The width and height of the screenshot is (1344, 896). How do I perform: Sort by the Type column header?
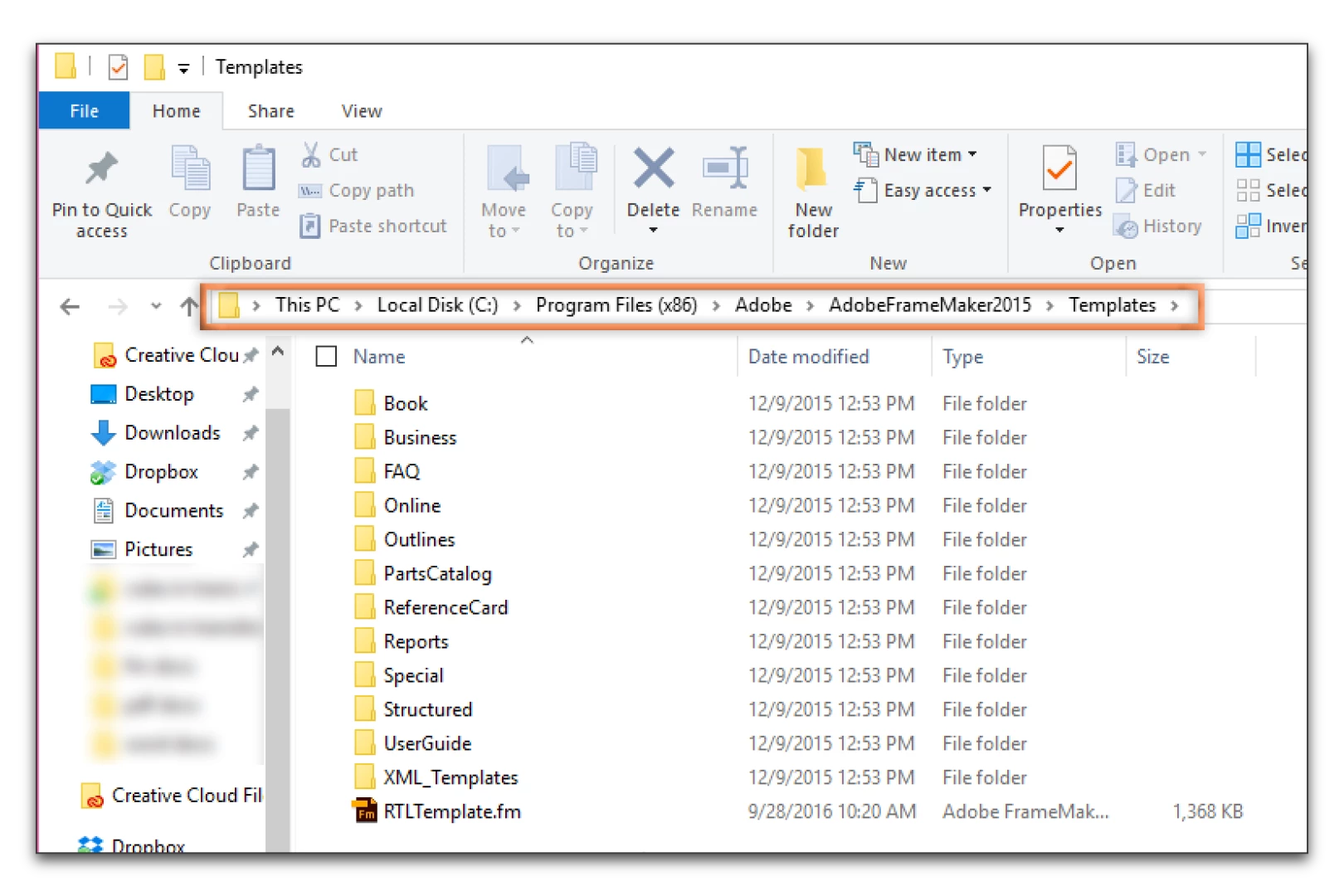tap(962, 357)
